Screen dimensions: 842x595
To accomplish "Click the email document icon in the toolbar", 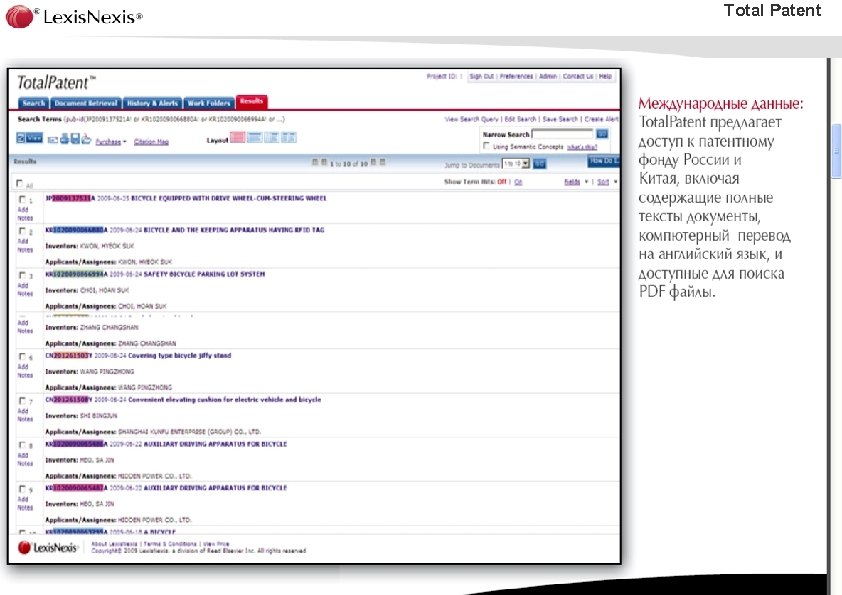I will [53, 140].
